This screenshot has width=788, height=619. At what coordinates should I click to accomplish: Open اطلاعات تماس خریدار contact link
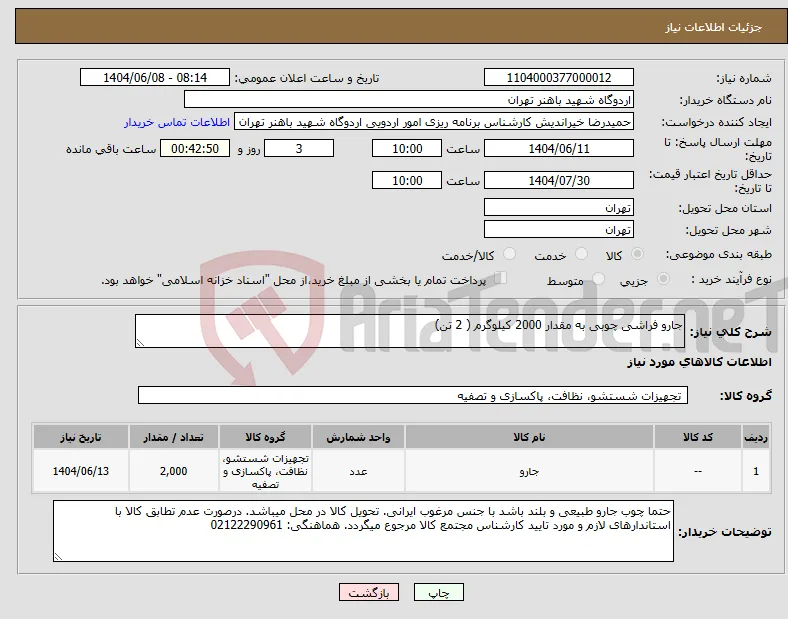pos(177,122)
